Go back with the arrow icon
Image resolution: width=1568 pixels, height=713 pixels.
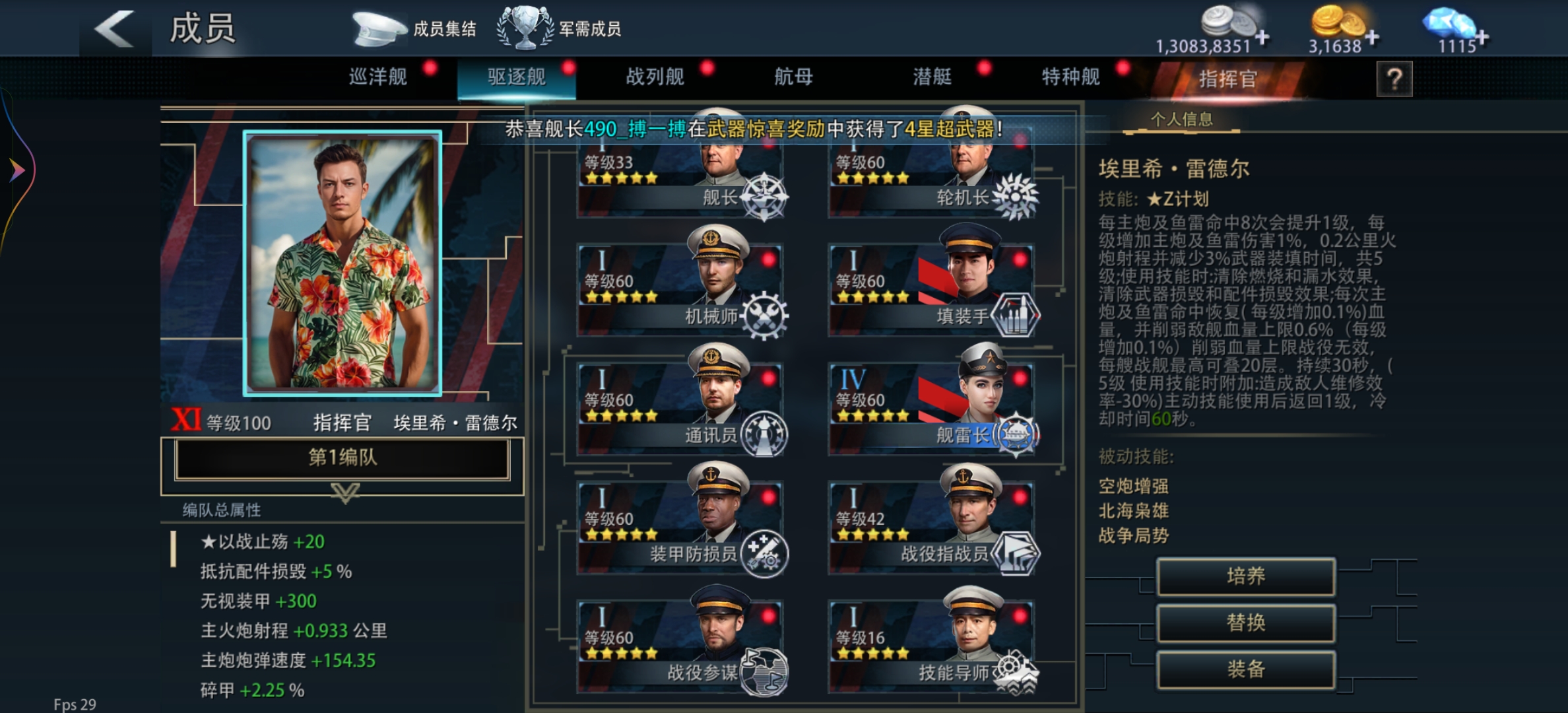point(115,29)
